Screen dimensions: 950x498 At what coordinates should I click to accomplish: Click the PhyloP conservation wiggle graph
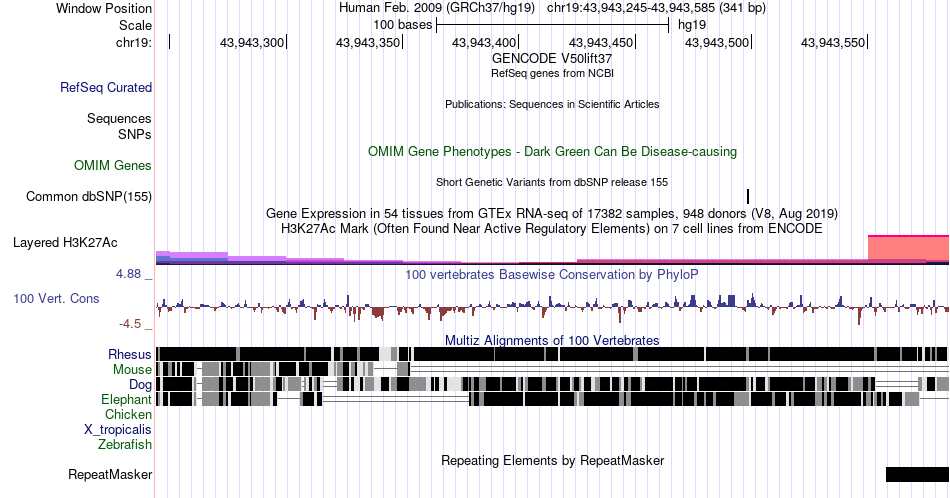(x=552, y=307)
